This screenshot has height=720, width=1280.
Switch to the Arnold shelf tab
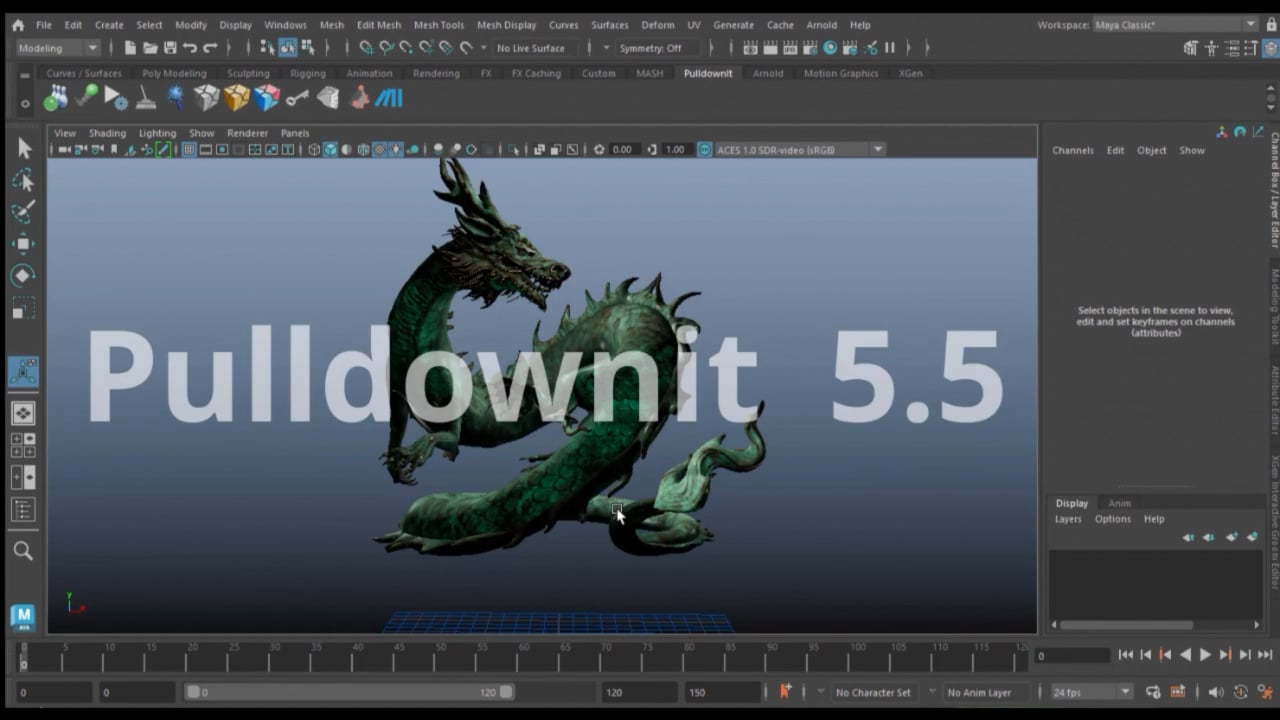point(767,73)
